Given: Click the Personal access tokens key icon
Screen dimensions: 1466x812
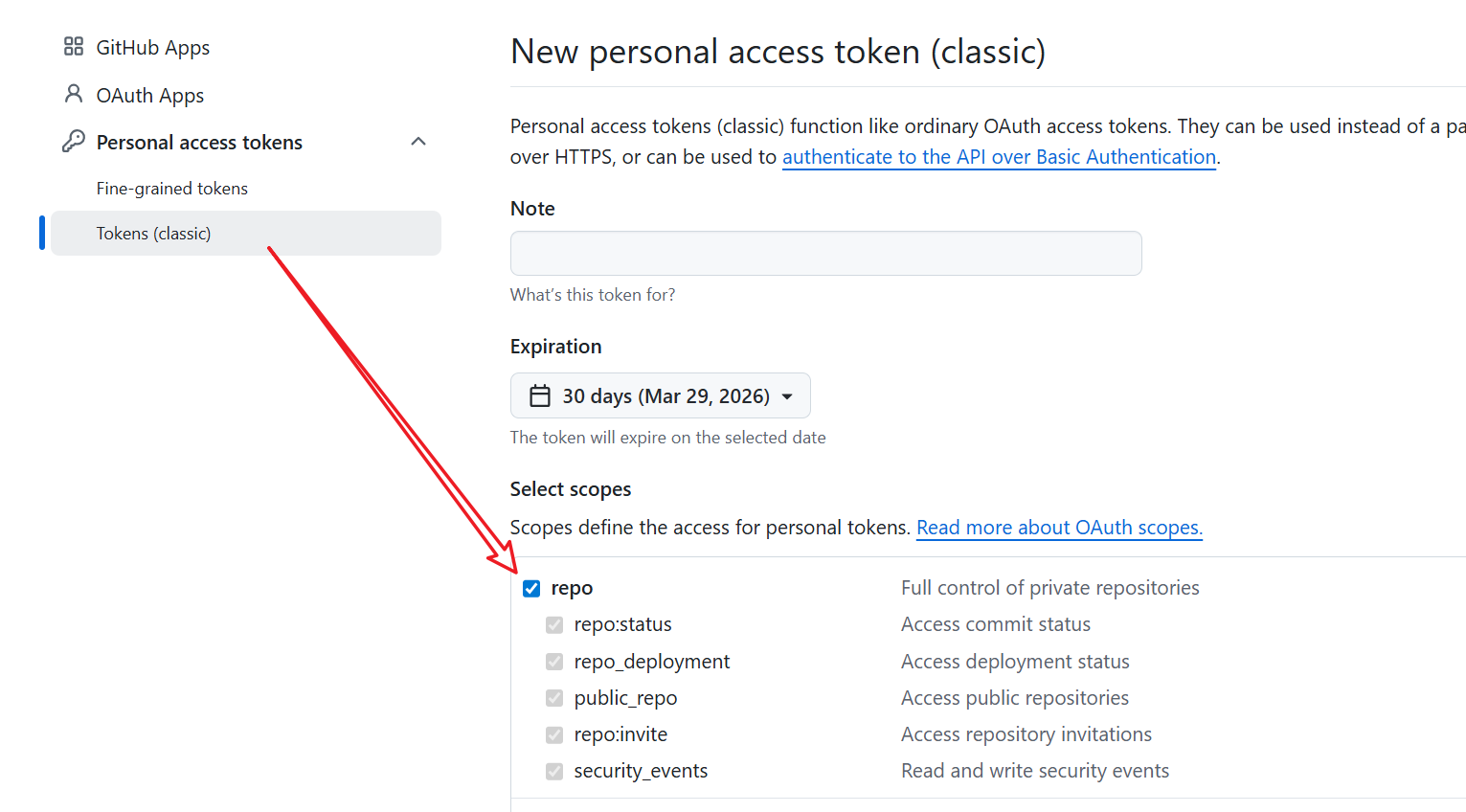Looking at the screenshot, I should 72,141.
